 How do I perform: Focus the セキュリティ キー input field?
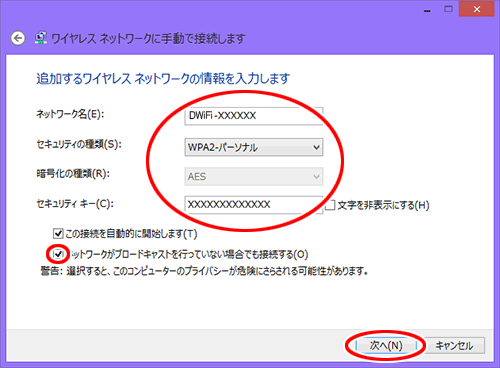(254, 204)
